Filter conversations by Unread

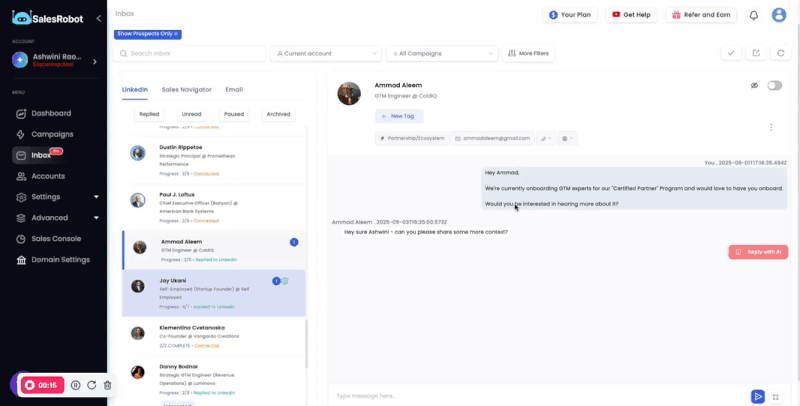pos(191,114)
